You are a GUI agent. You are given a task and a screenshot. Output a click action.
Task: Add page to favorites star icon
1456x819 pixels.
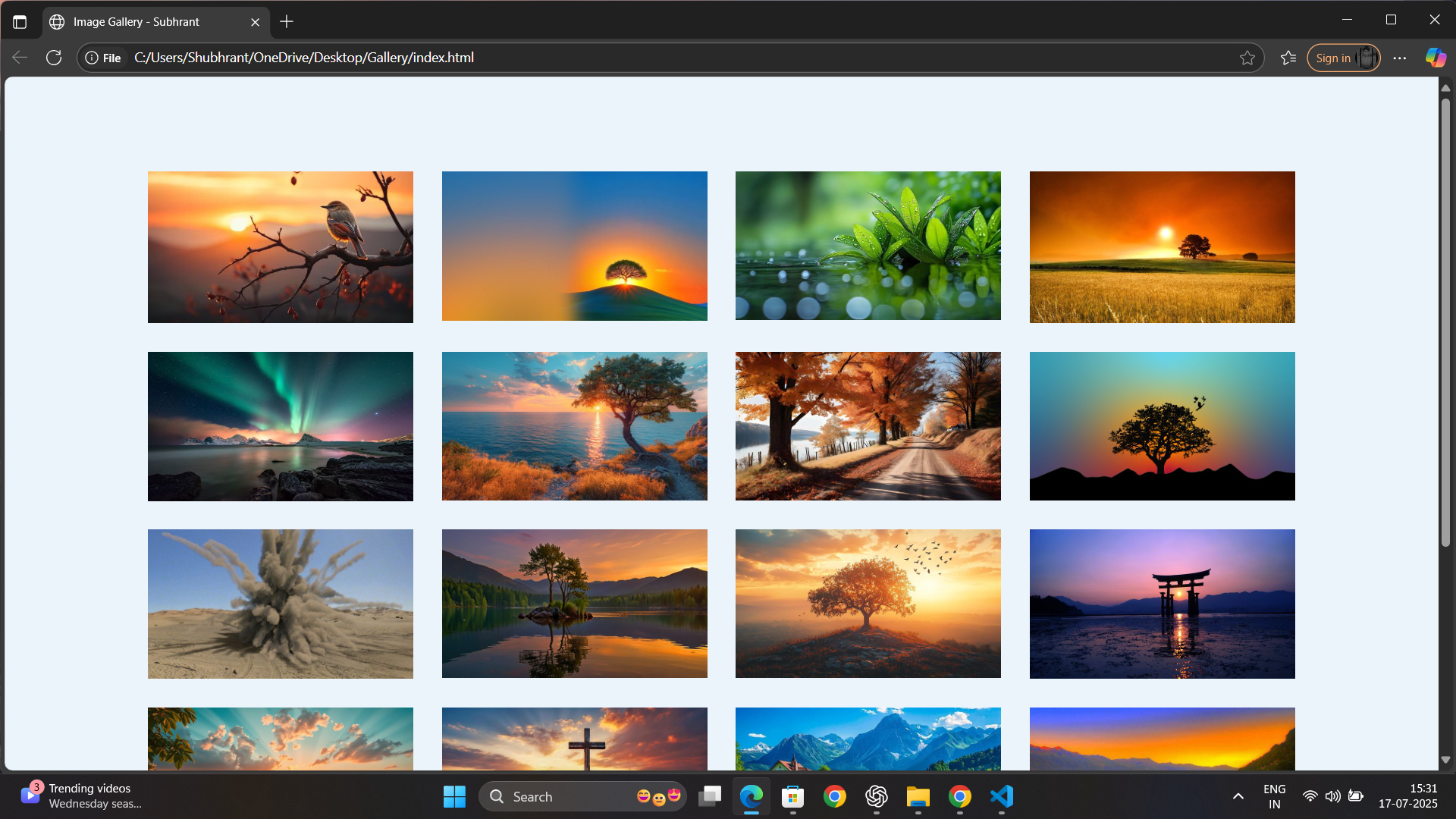tap(1247, 58)
